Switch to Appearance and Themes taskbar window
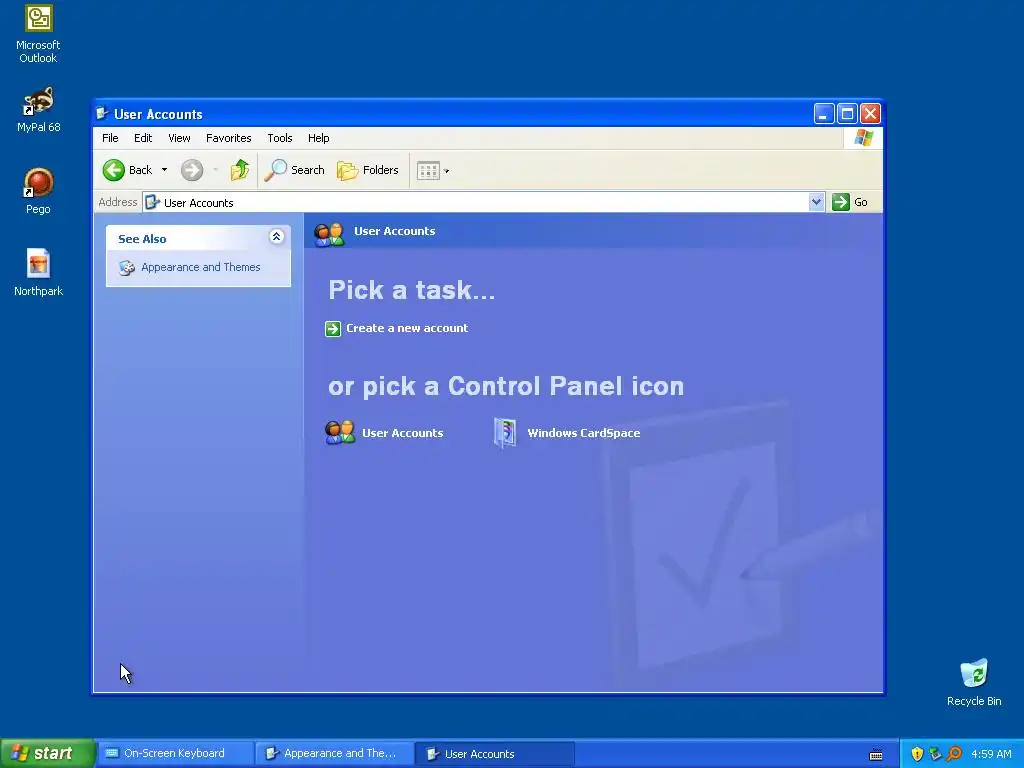 (334, 753)
